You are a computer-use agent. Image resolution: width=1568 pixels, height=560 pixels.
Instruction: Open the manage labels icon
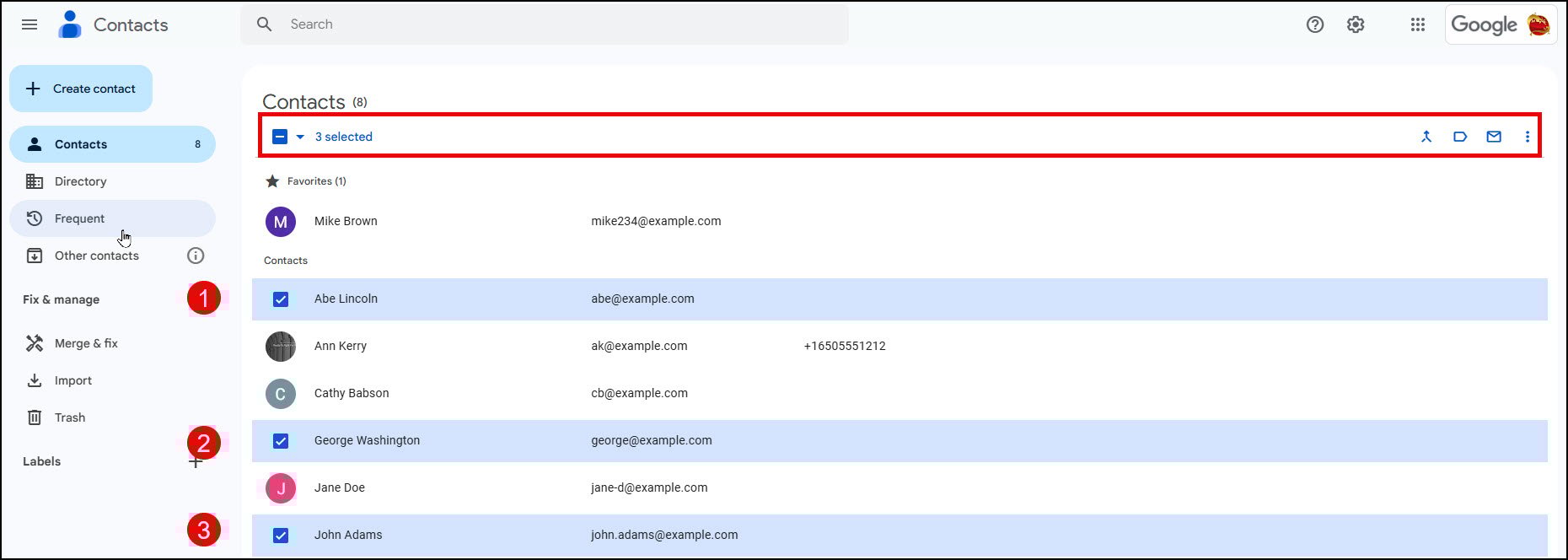click(x=1460, y=137)
